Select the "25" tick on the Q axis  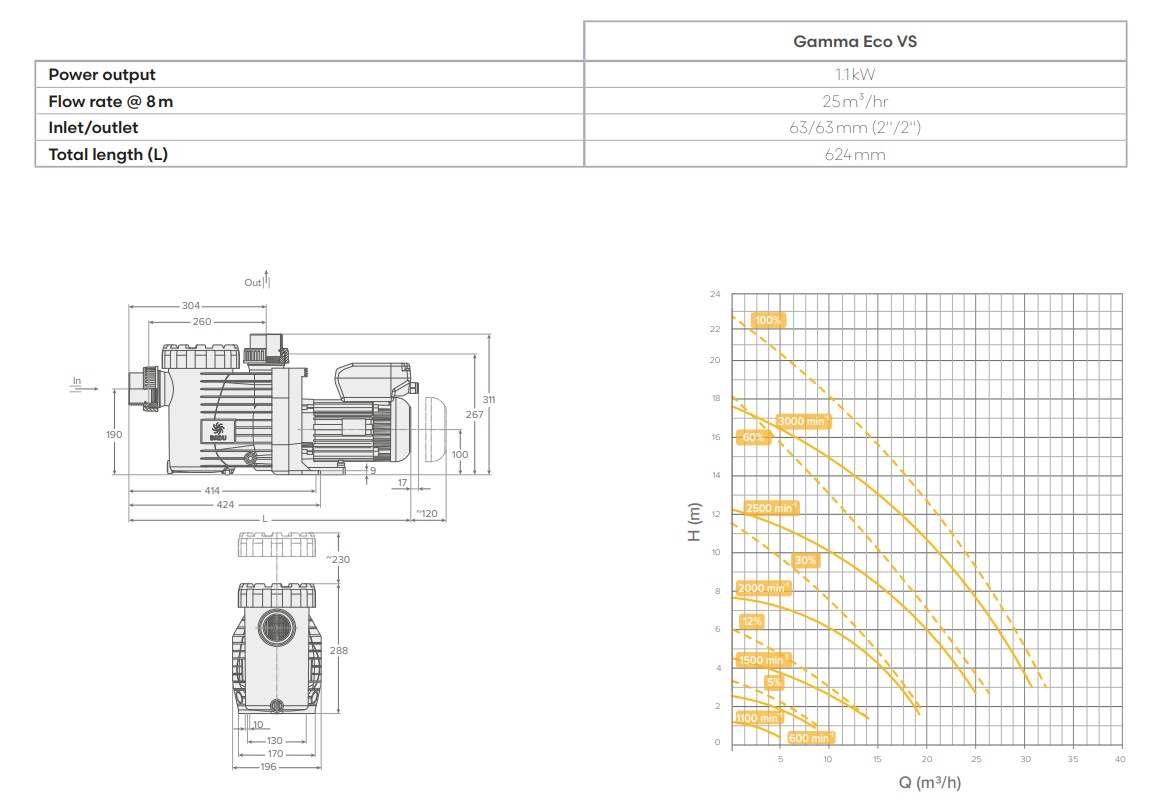point(977,759)
